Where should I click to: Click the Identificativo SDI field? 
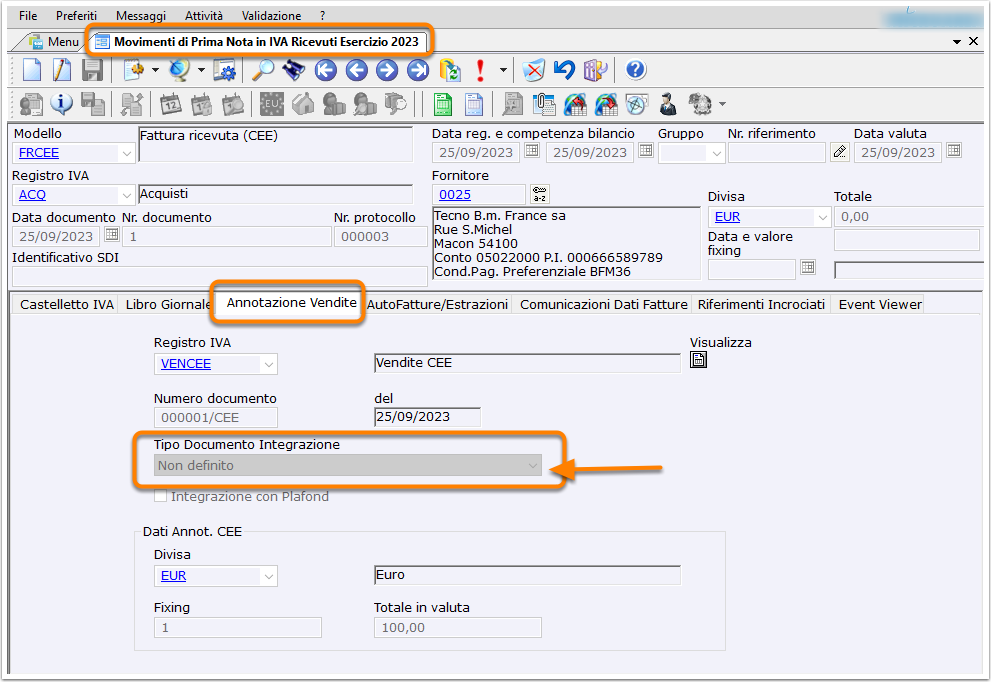pos(219,276)
